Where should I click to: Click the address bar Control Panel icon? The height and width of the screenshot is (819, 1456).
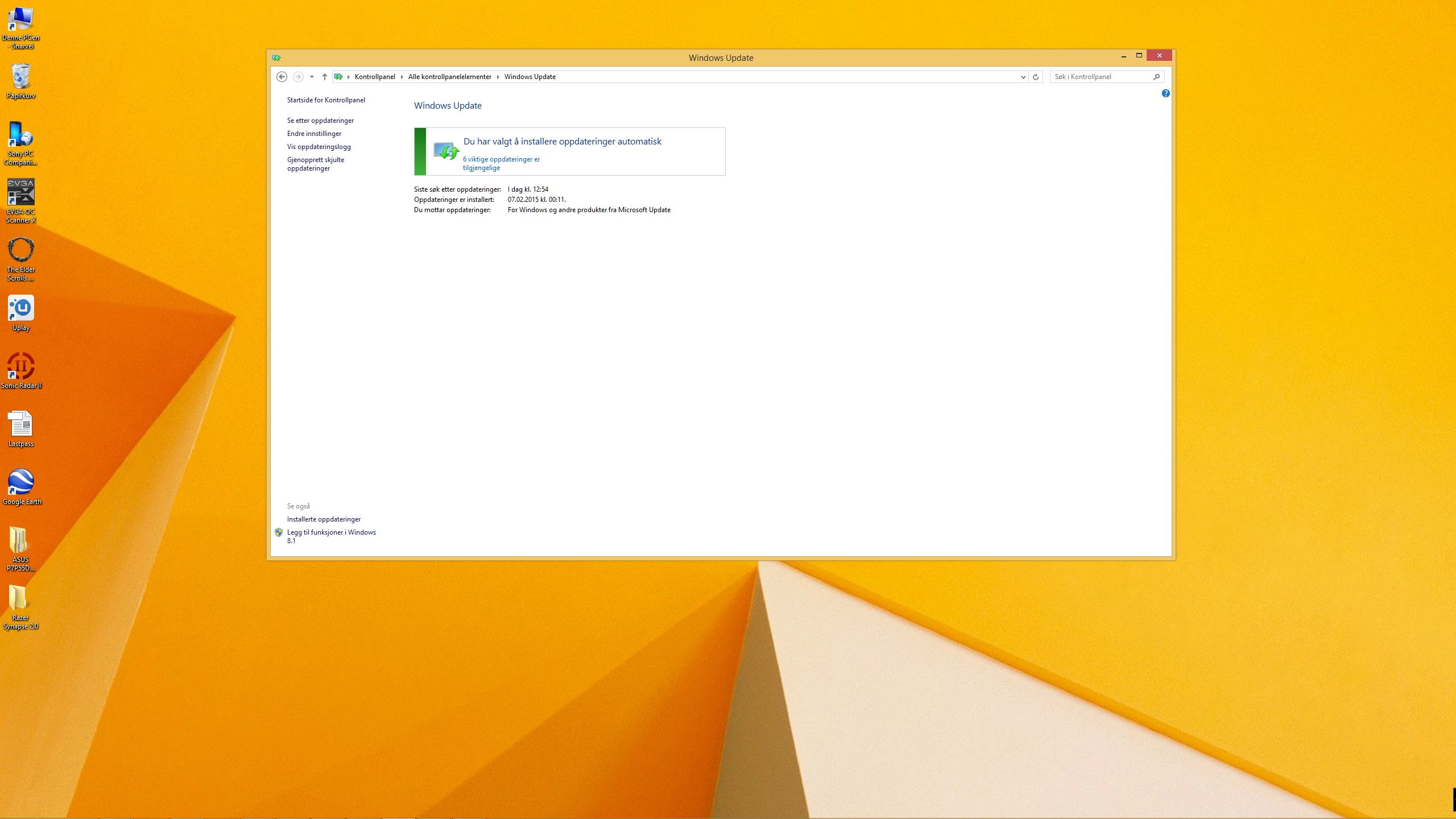click(338, 77)
